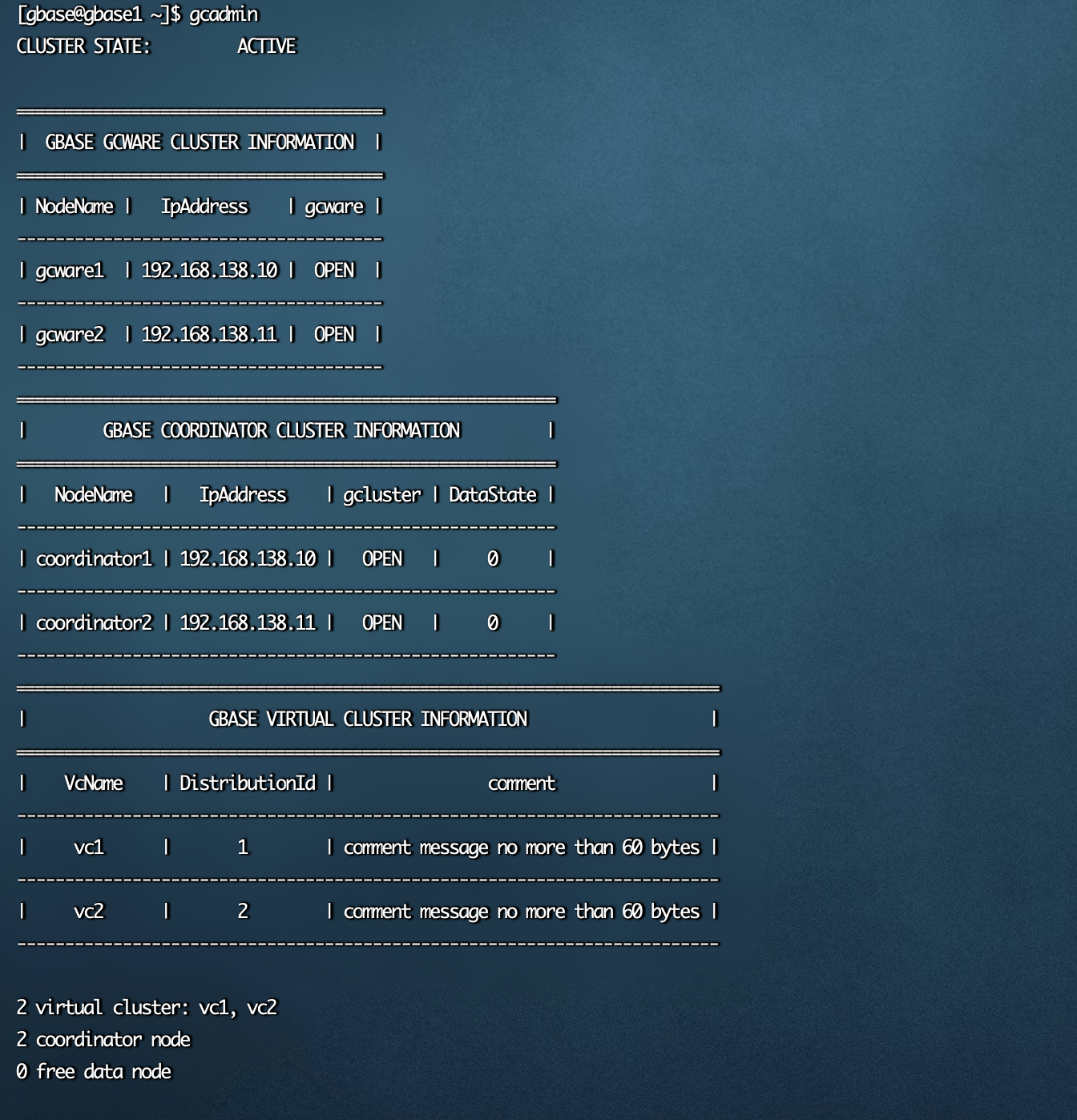
Task: Click the "coordinator2" node name
Action: point(94,623)
